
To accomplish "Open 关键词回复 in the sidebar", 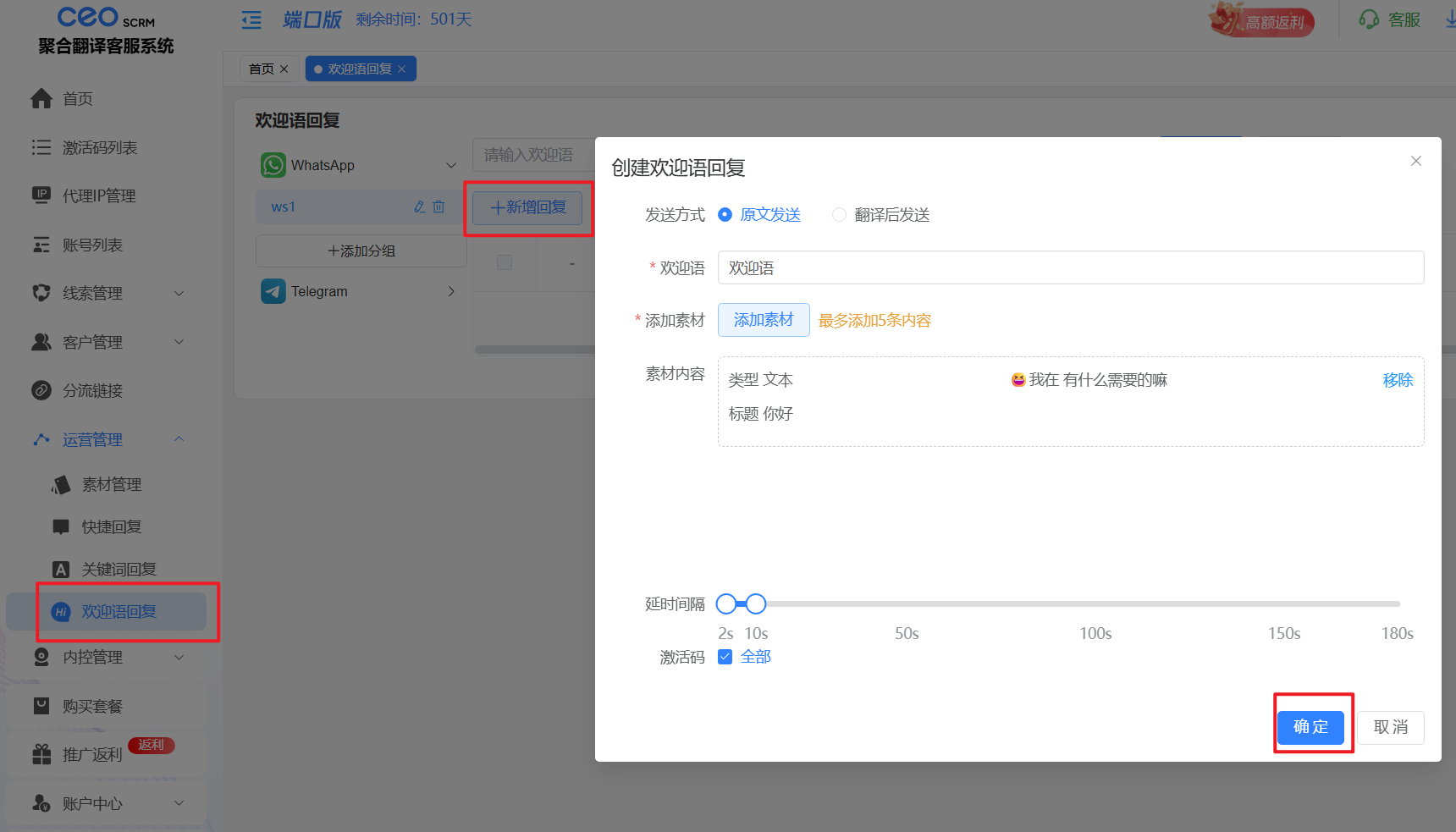I will click(119, 570).
